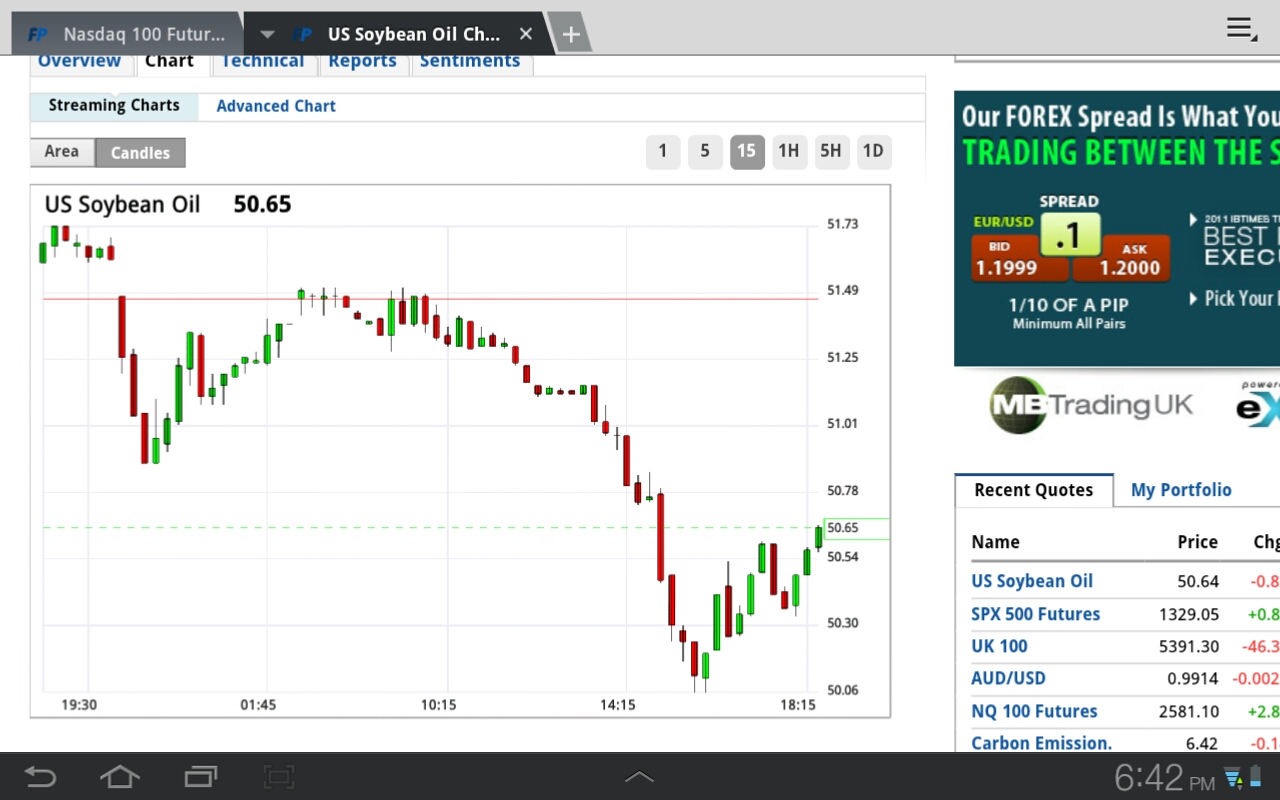Close the US Soybean Oil Chart tab
The width and height of the screenshot is (1280, 800).
coord(526,34)
